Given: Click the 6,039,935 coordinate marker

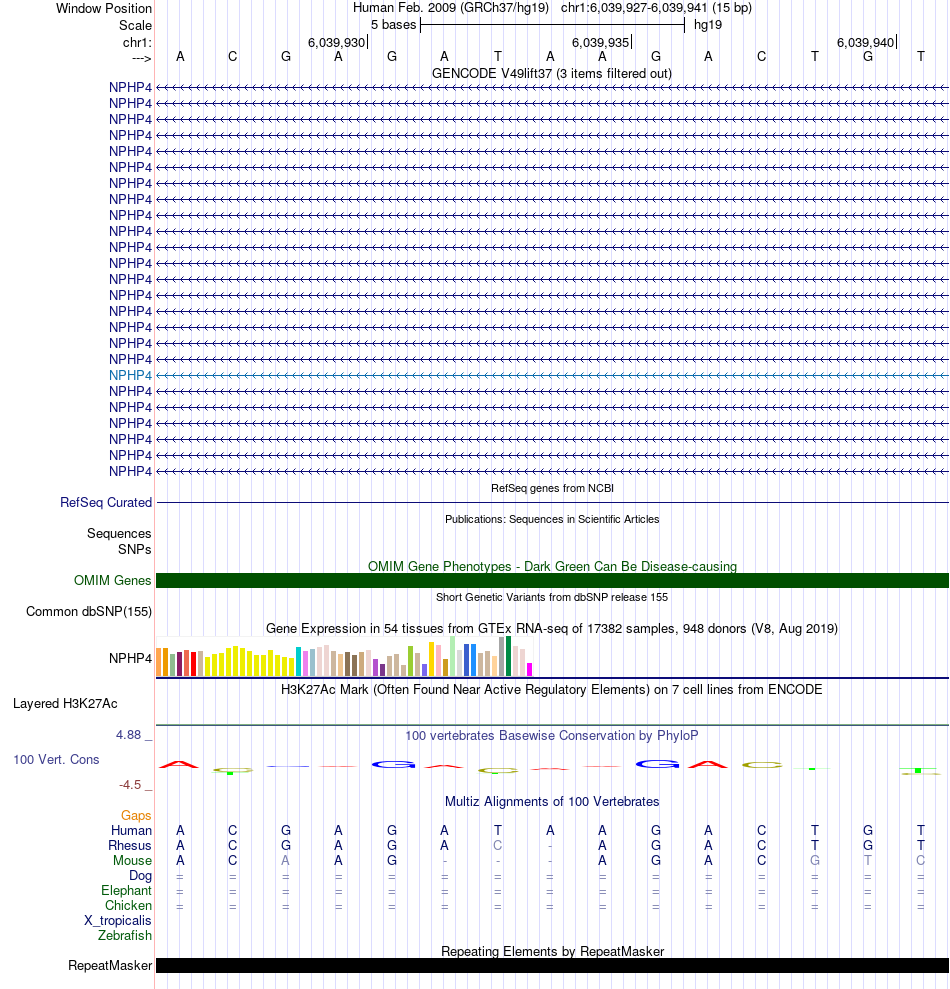Looking at the screenshot, I should coord(601,42).
